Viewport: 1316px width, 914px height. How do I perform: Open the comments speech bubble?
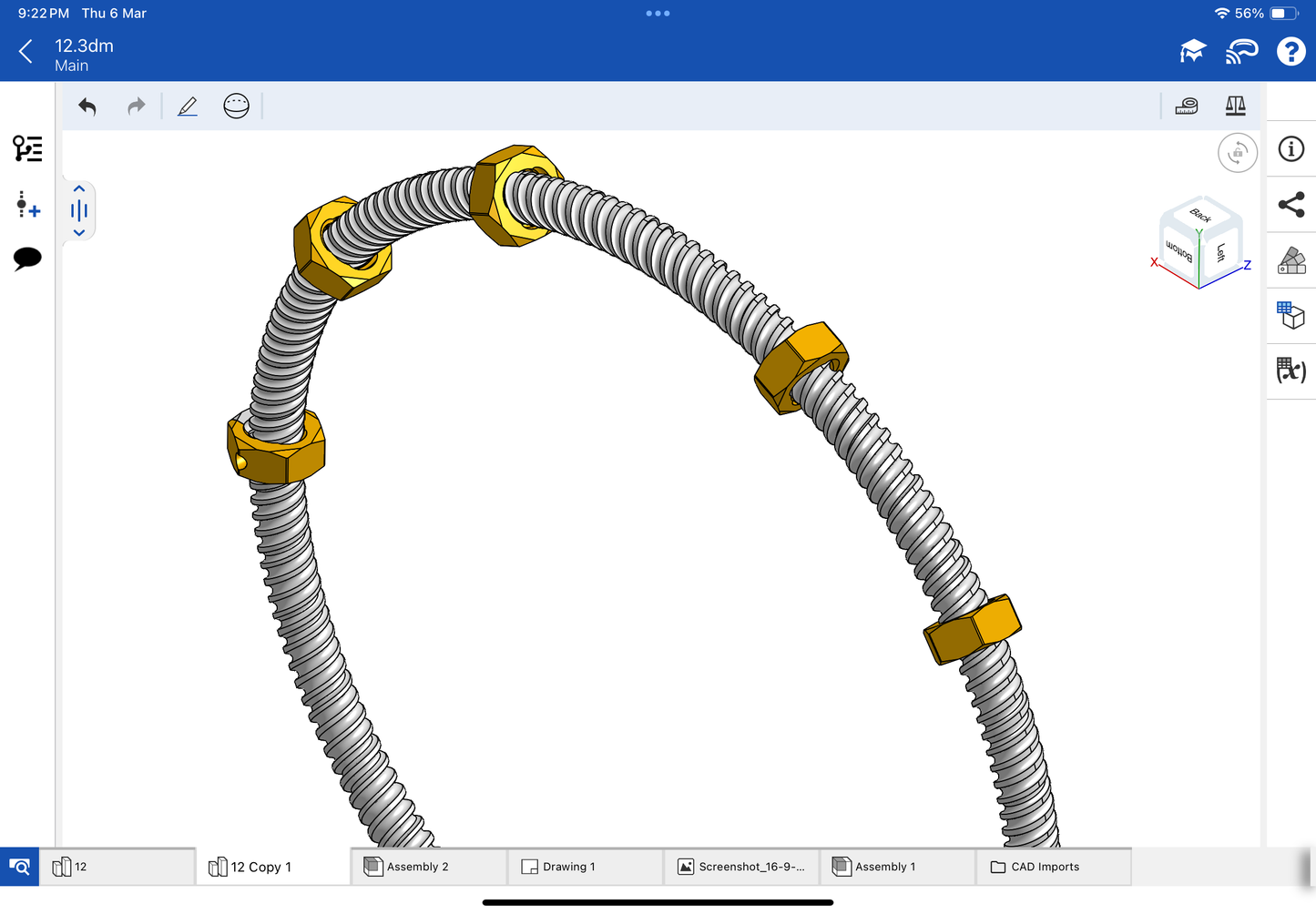click(x=27, y=259)
